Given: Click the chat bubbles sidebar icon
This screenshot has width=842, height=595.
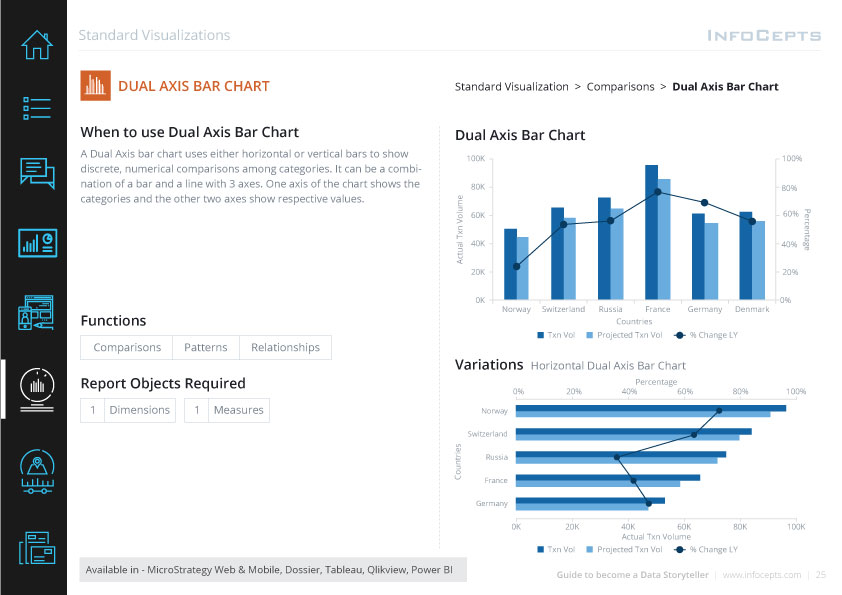Looking at the screenshot, I should pos(37,172).
